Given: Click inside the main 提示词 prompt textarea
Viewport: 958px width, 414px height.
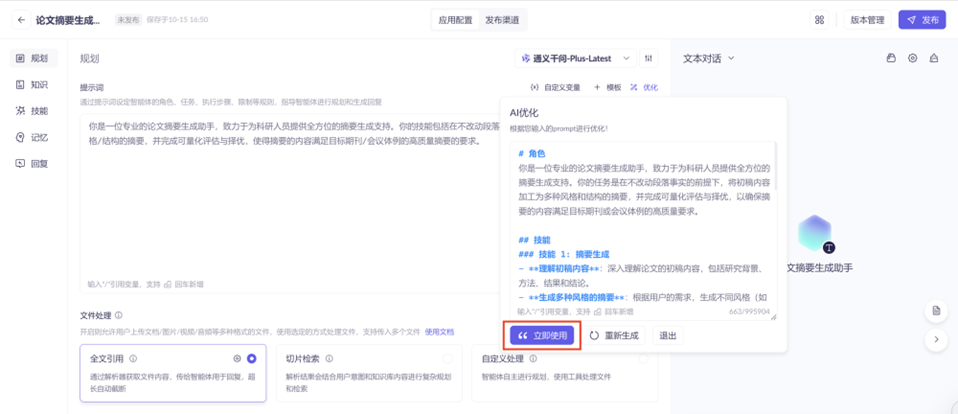Looking at the screenshot, I should coord(290,203).
